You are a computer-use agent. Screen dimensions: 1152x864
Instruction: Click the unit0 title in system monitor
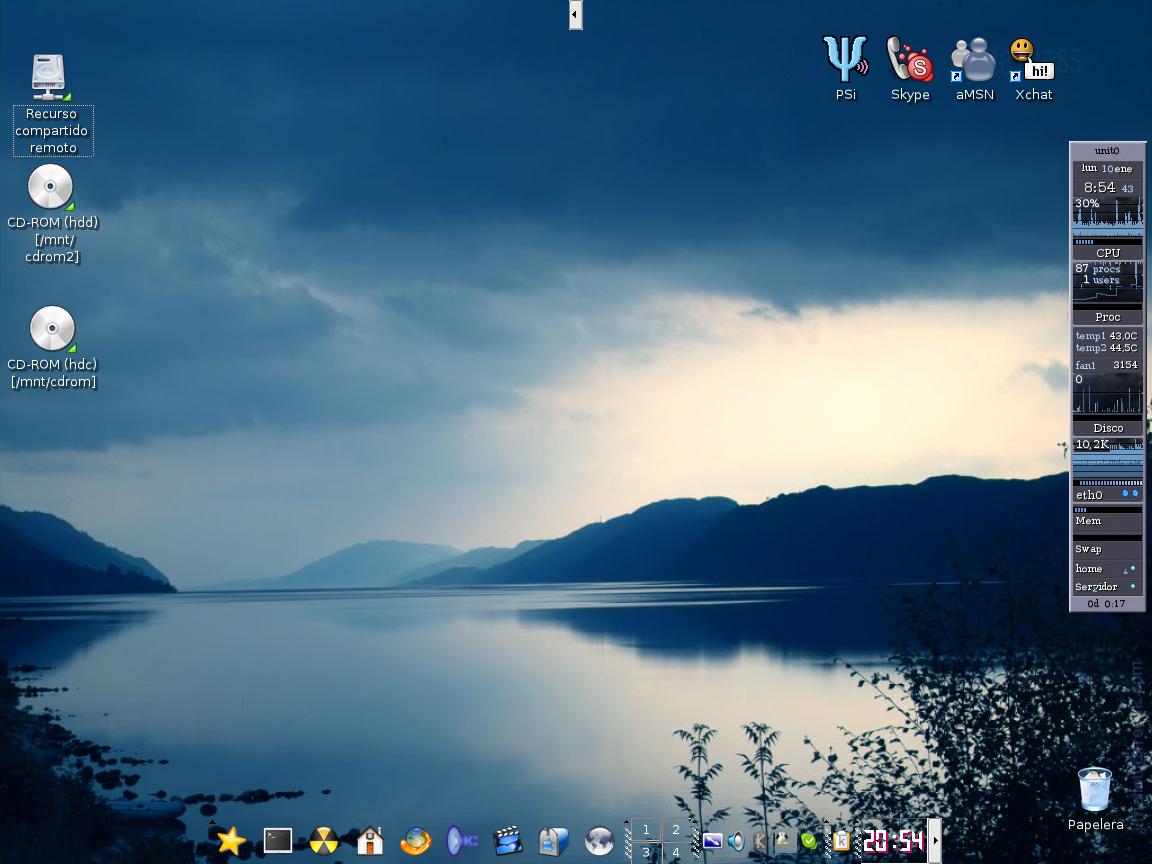[1106, 151]
